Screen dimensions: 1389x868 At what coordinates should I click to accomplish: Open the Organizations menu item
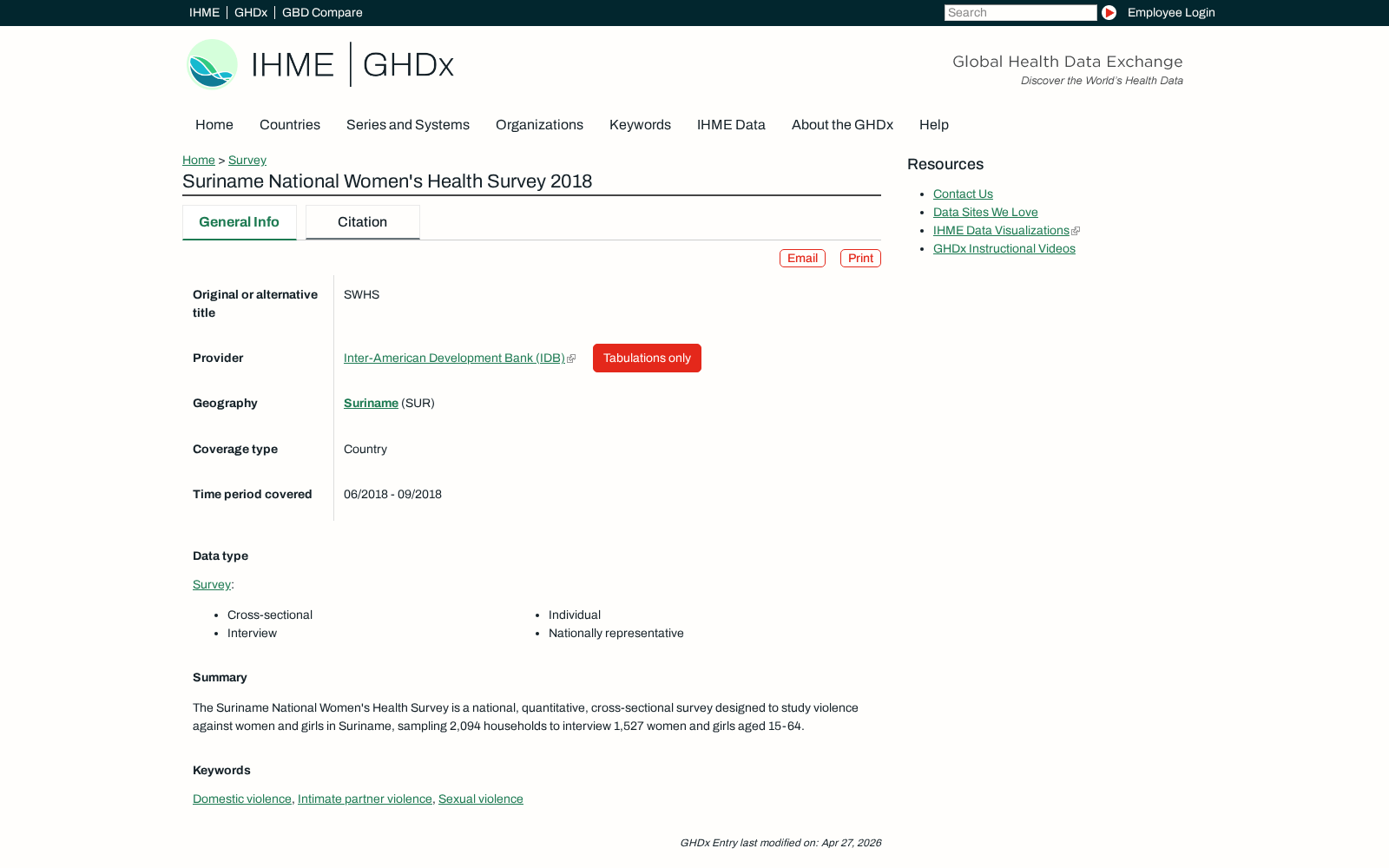[x=539, y=125]
